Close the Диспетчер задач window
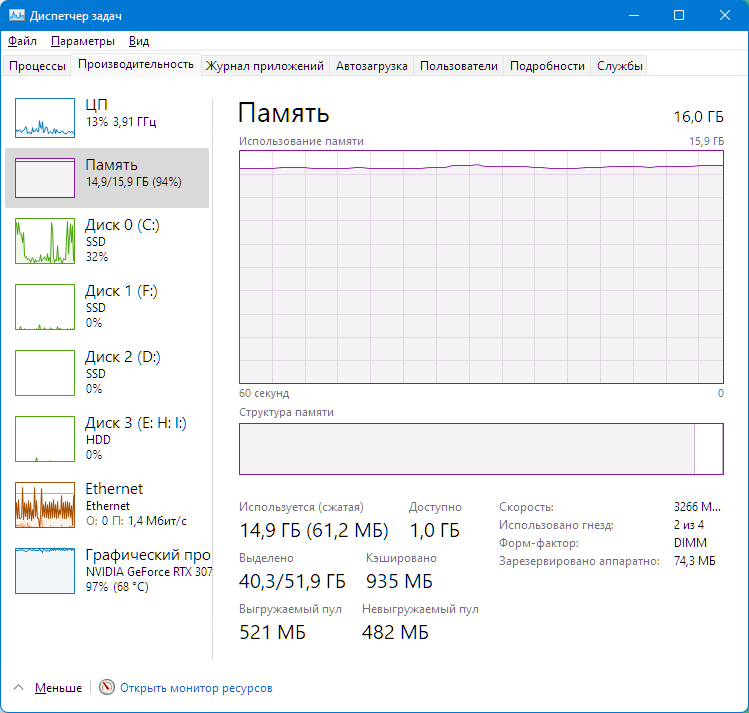Image resolution: width=749 pixels, height=713 pixels. pos(725,15)
